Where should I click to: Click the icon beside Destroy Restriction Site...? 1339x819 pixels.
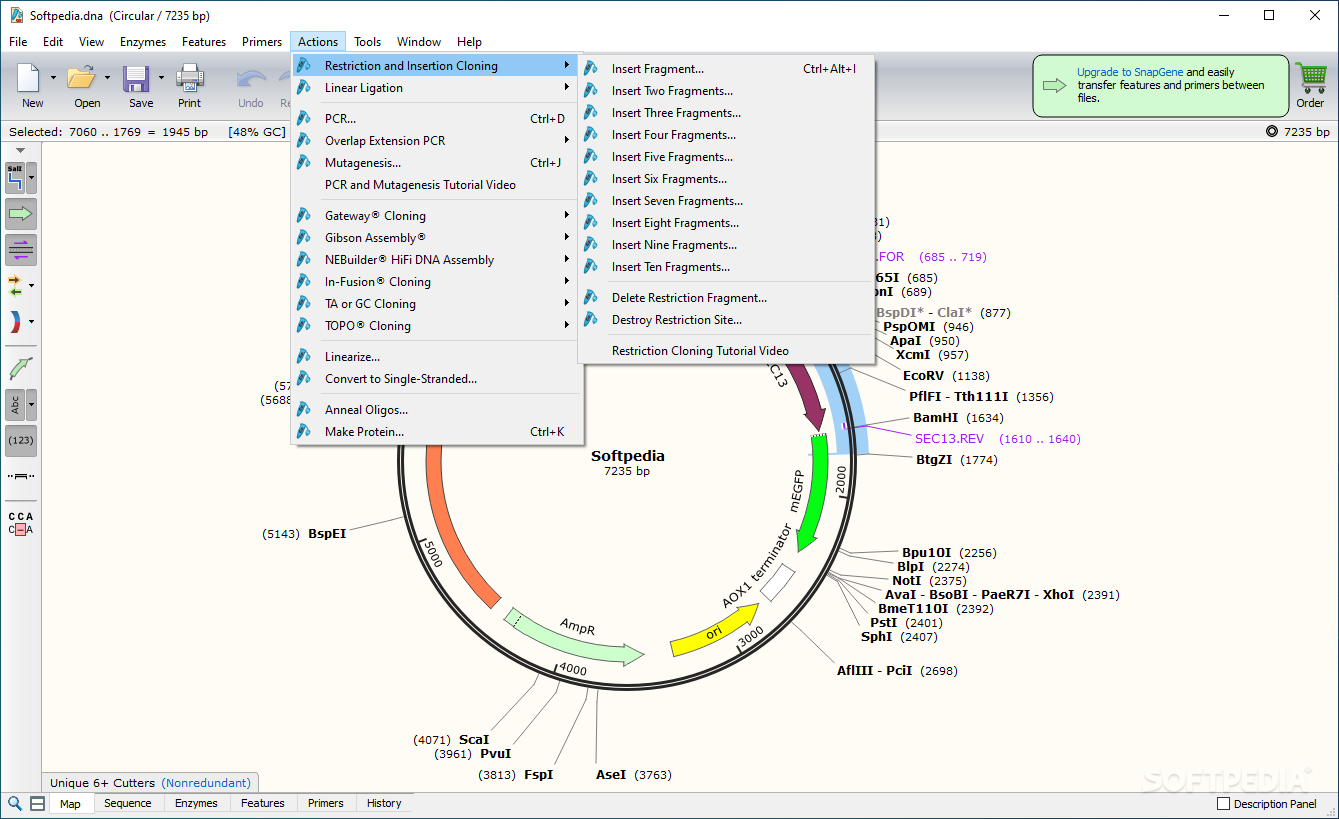pos(591,319)
